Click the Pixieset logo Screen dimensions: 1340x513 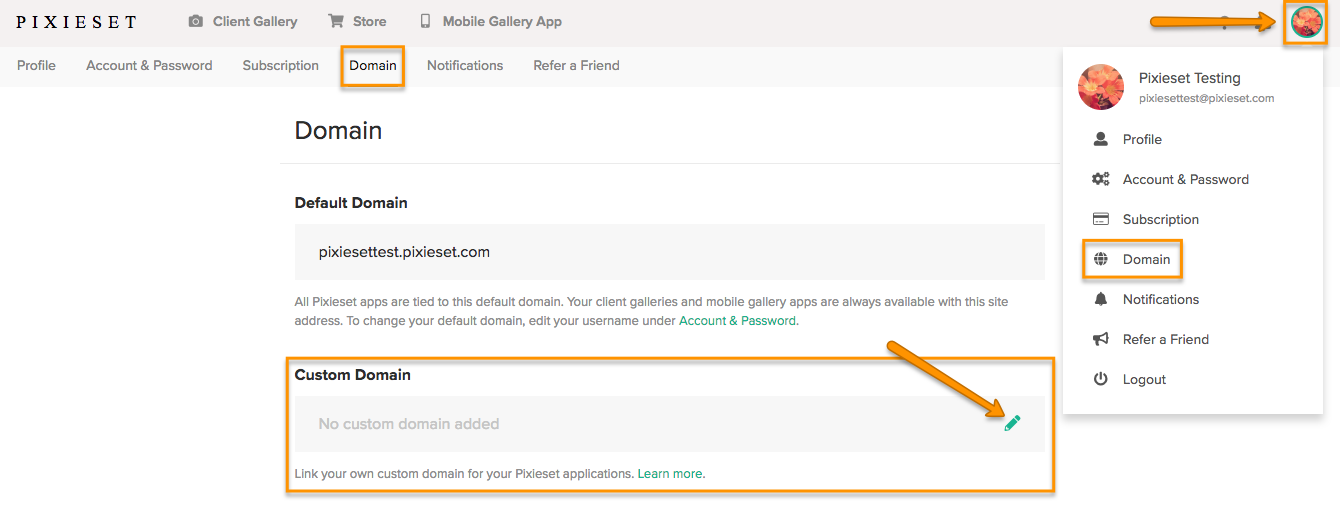77,21
